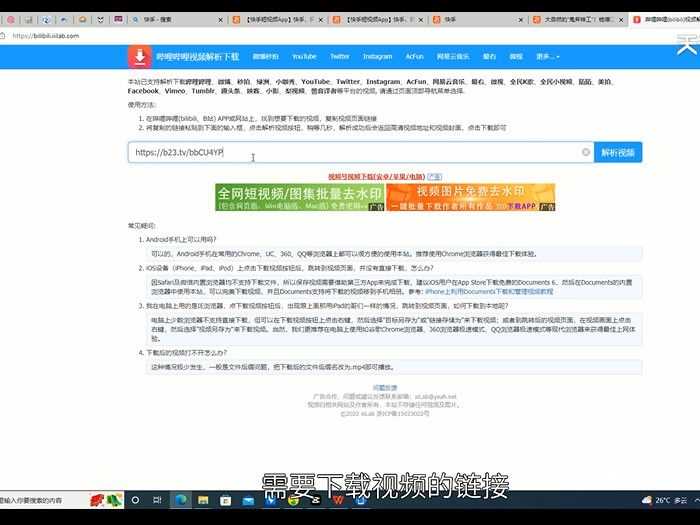
Task: Switch to the first 【快手短视频App】 tab
Action: 277,20
